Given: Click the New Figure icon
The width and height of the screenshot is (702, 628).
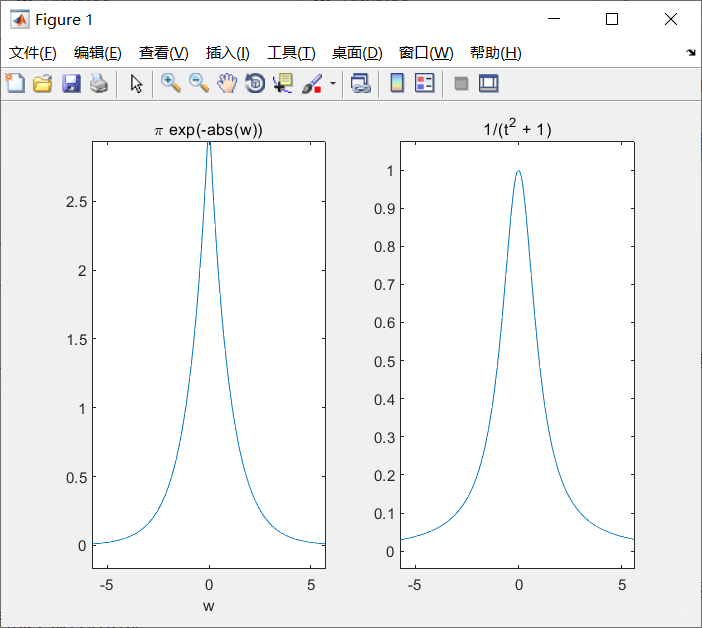Looking at the screenshot, I should [15, 83].
